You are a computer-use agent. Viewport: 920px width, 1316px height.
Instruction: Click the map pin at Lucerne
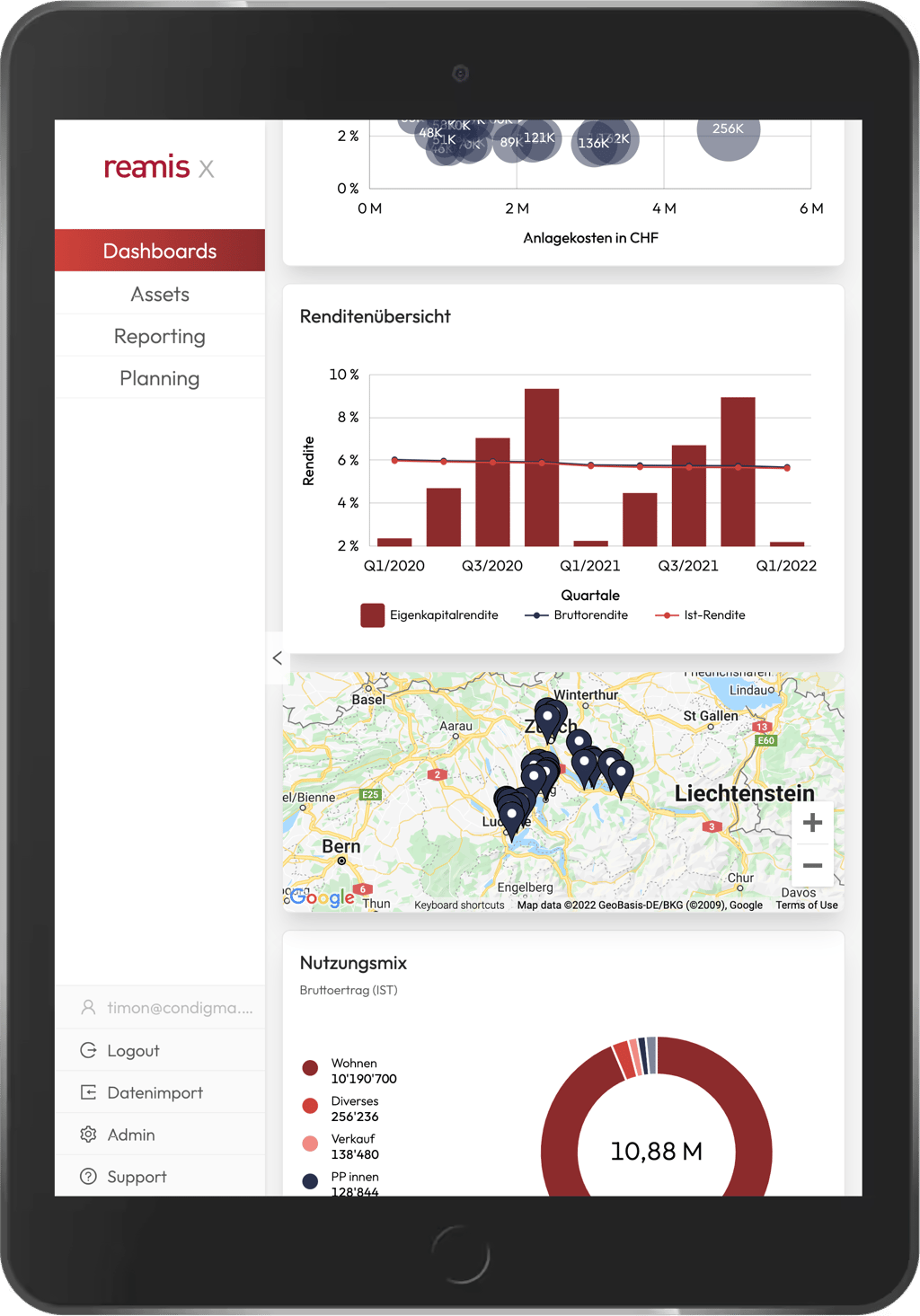coord(512,819)
